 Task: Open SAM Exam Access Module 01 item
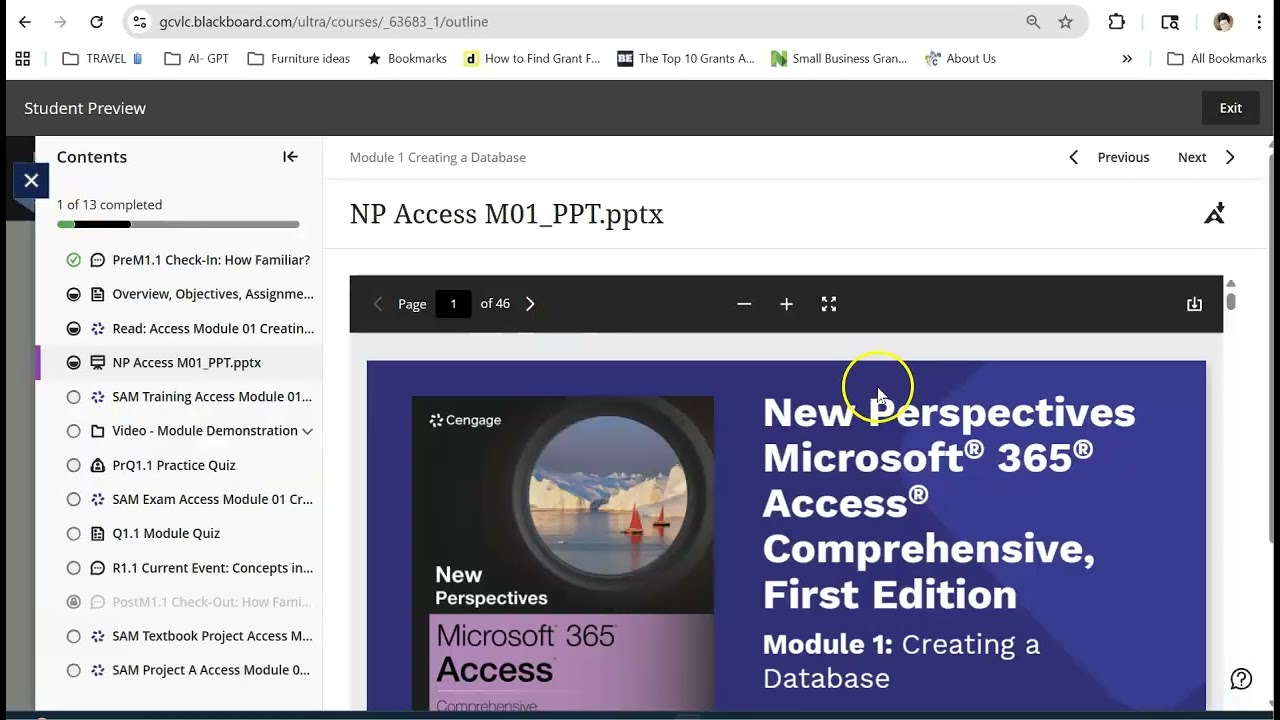pyautogui.click(x=212, y=499)
